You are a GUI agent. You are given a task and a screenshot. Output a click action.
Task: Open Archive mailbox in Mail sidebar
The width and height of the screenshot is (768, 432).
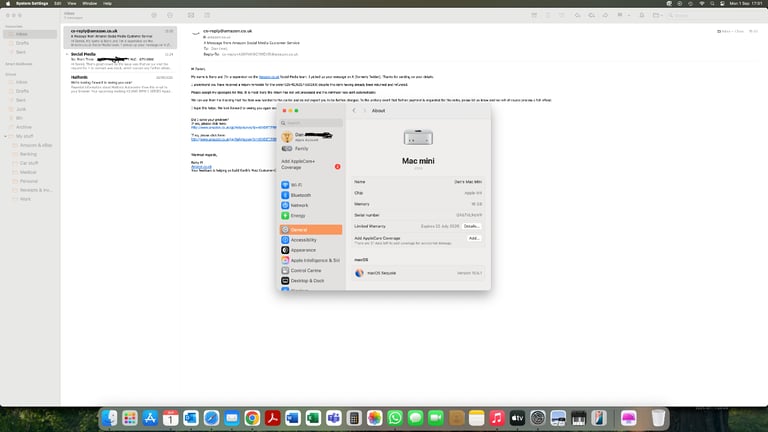(x=30, y=127)
